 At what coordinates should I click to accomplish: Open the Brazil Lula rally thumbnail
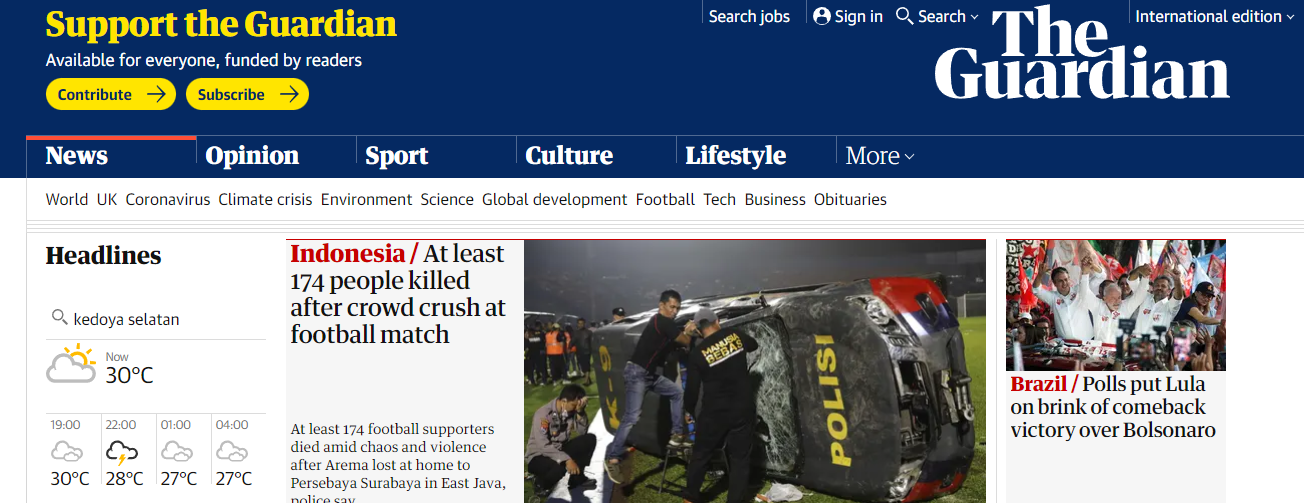click(1116, 305)
